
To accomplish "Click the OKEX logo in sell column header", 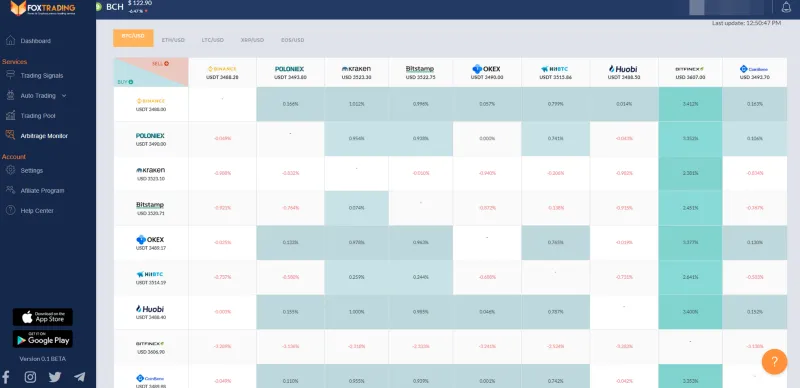I will point(487,68).
